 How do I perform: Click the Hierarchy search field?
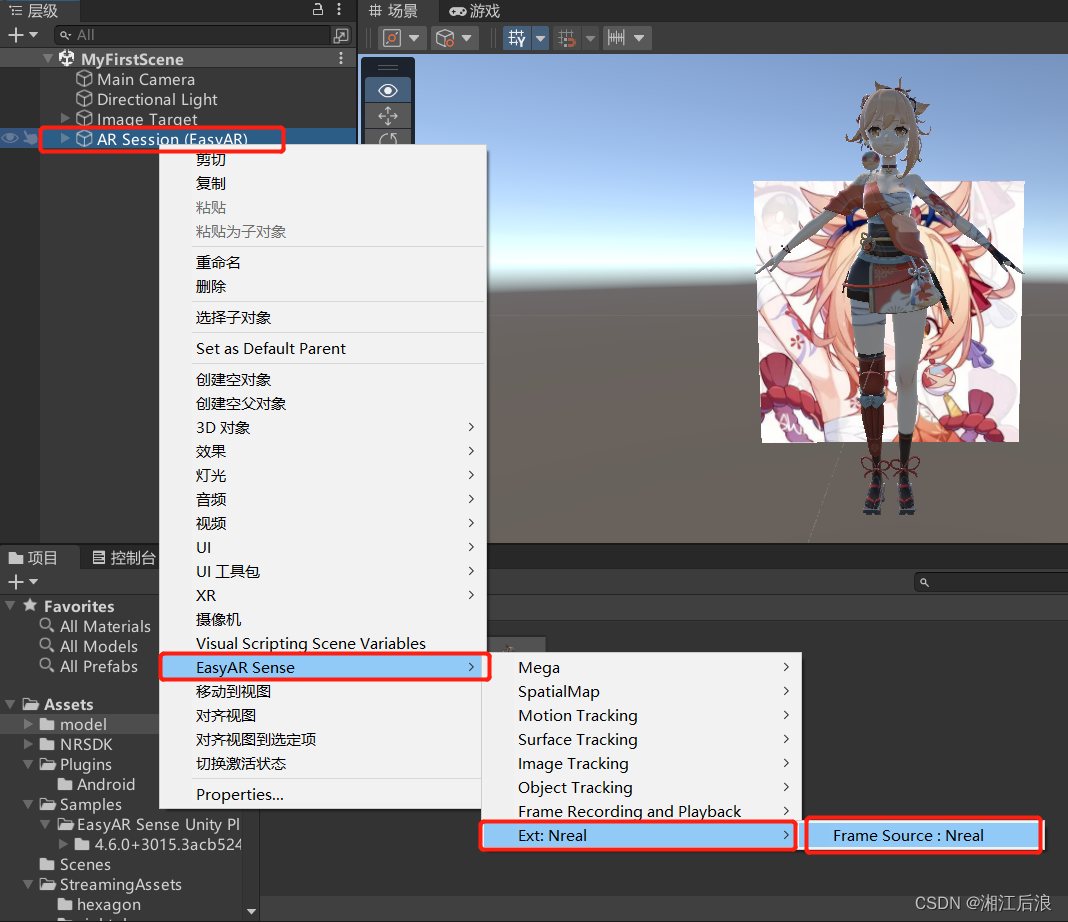pos(193,35)
